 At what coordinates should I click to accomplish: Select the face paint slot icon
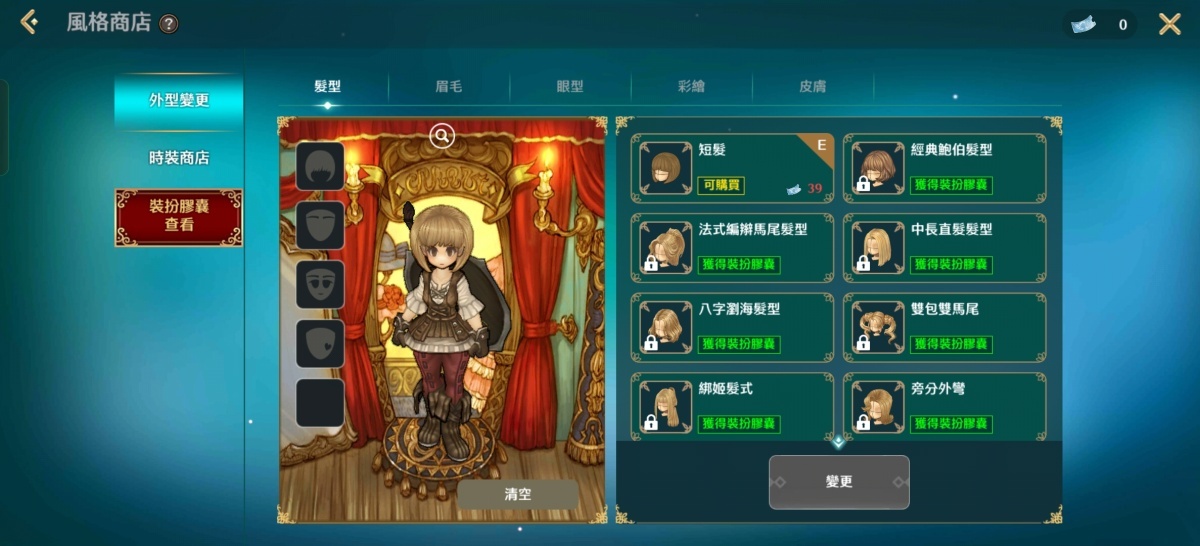[320, 343]
